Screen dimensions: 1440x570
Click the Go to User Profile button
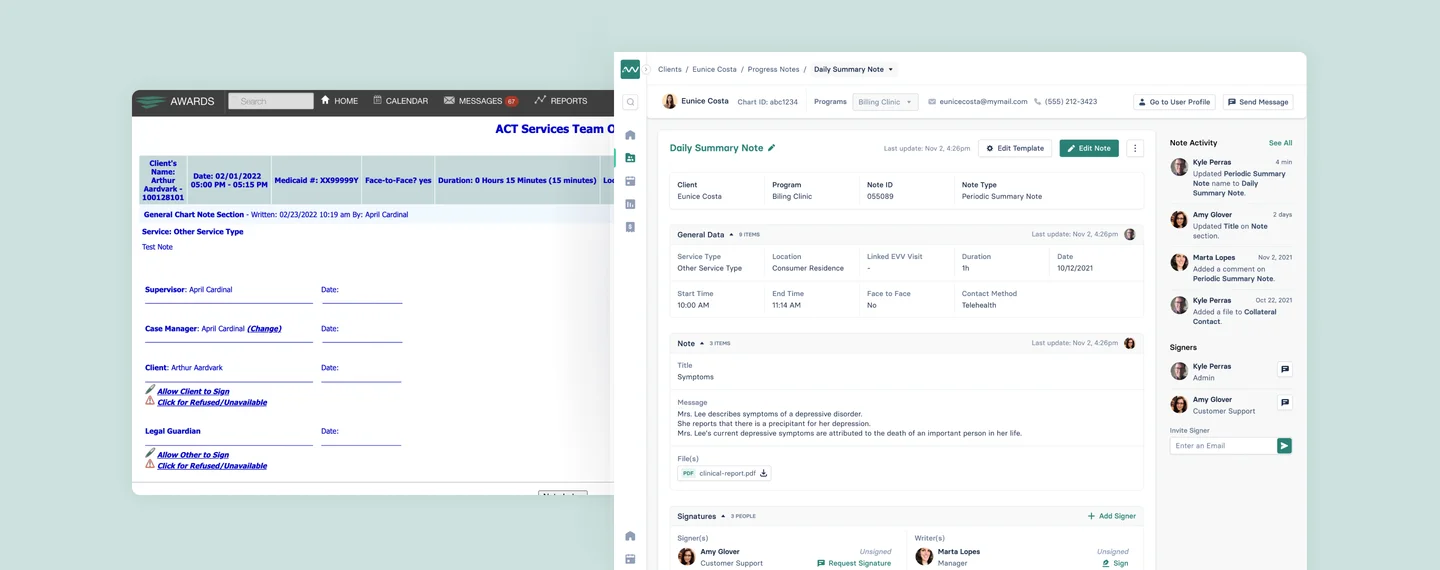pos(1174,102)
